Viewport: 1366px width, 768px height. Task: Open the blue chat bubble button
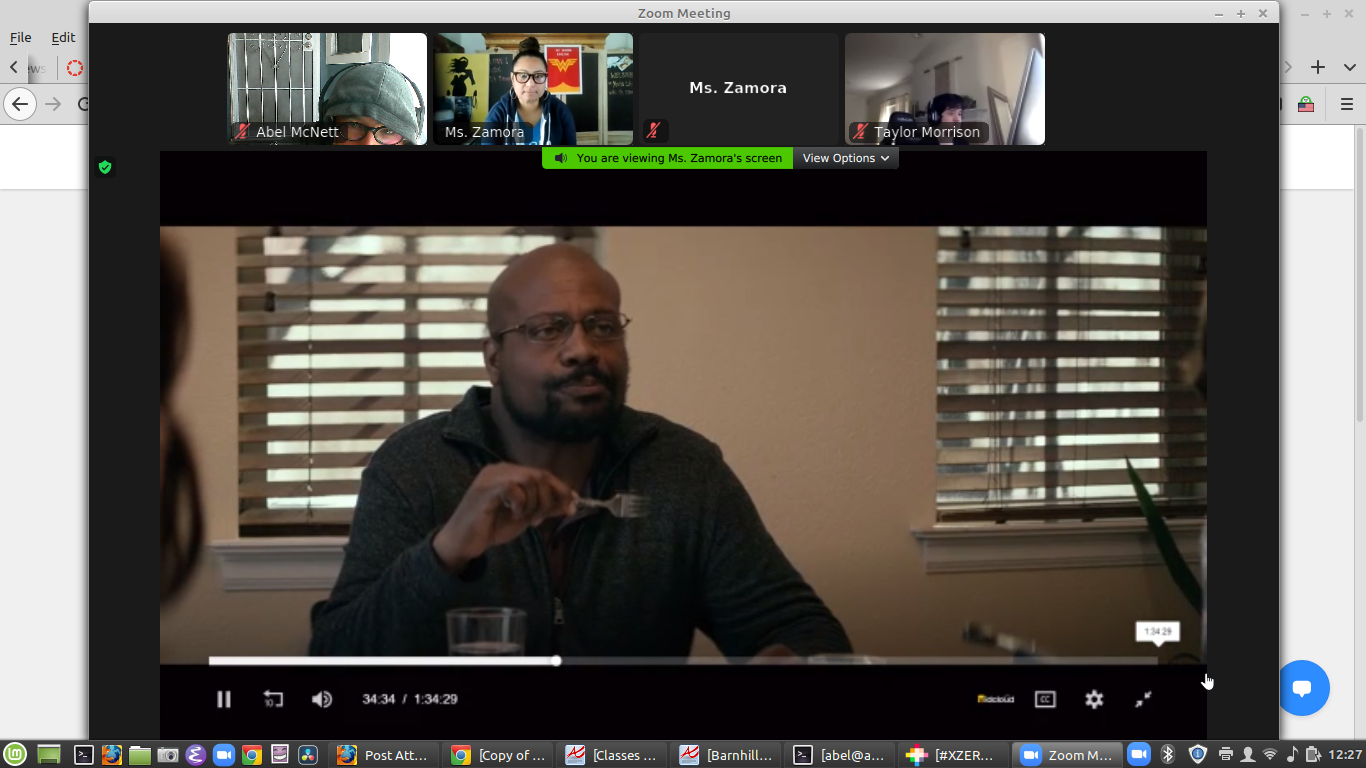click(1302, 688)
